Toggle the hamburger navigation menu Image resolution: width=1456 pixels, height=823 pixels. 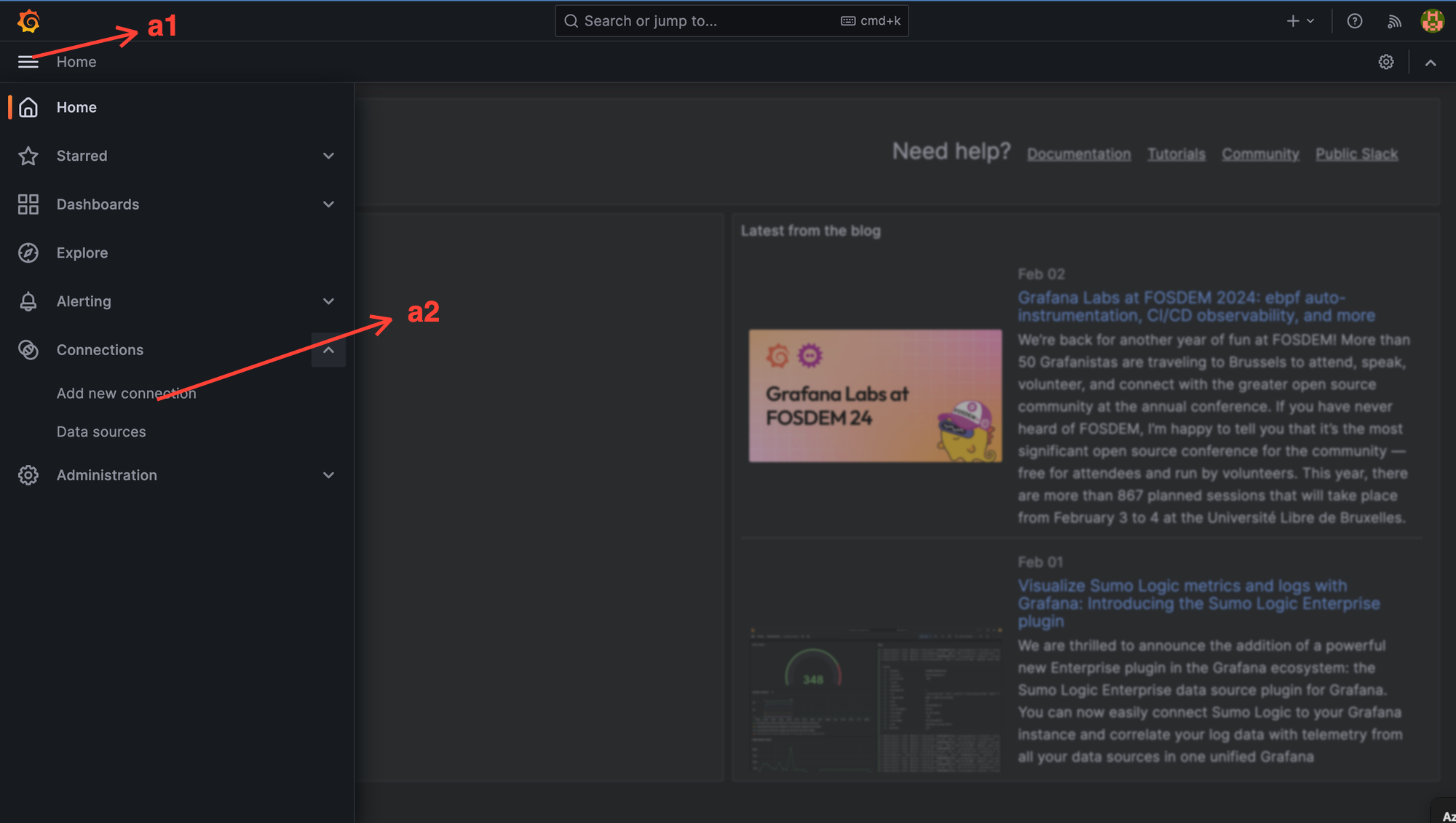pos(28,62)
